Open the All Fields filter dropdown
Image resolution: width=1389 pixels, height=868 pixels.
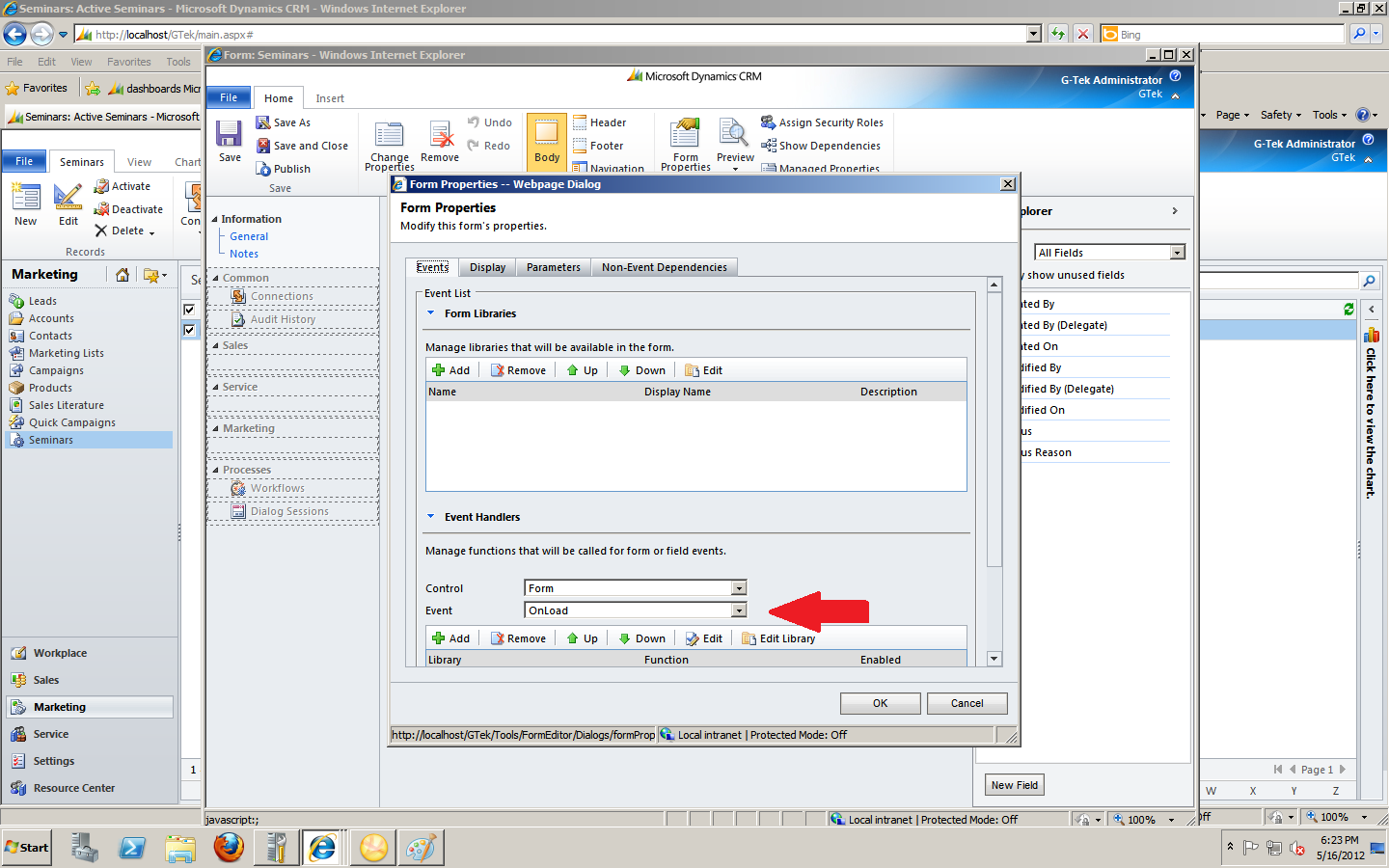coord(1177,253)
